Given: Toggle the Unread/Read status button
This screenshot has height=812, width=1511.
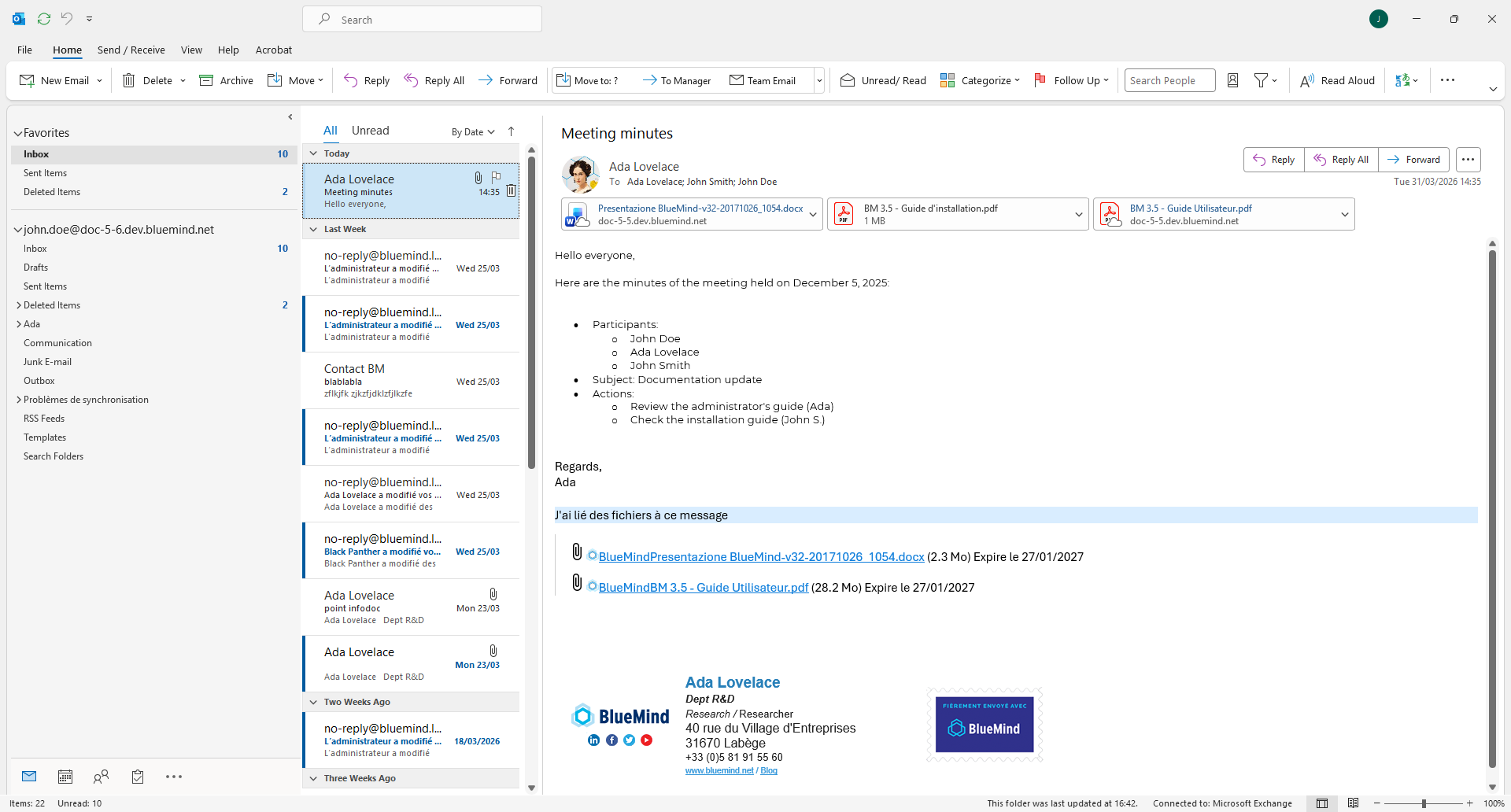Looking at the screenshot, I should tap(883, 80).
